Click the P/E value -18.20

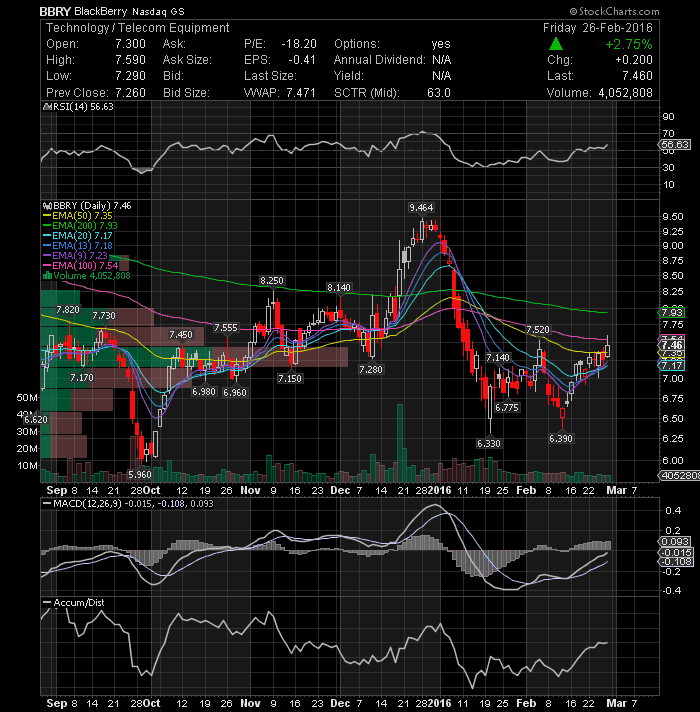pyautogui.click(x=299, y=44)
